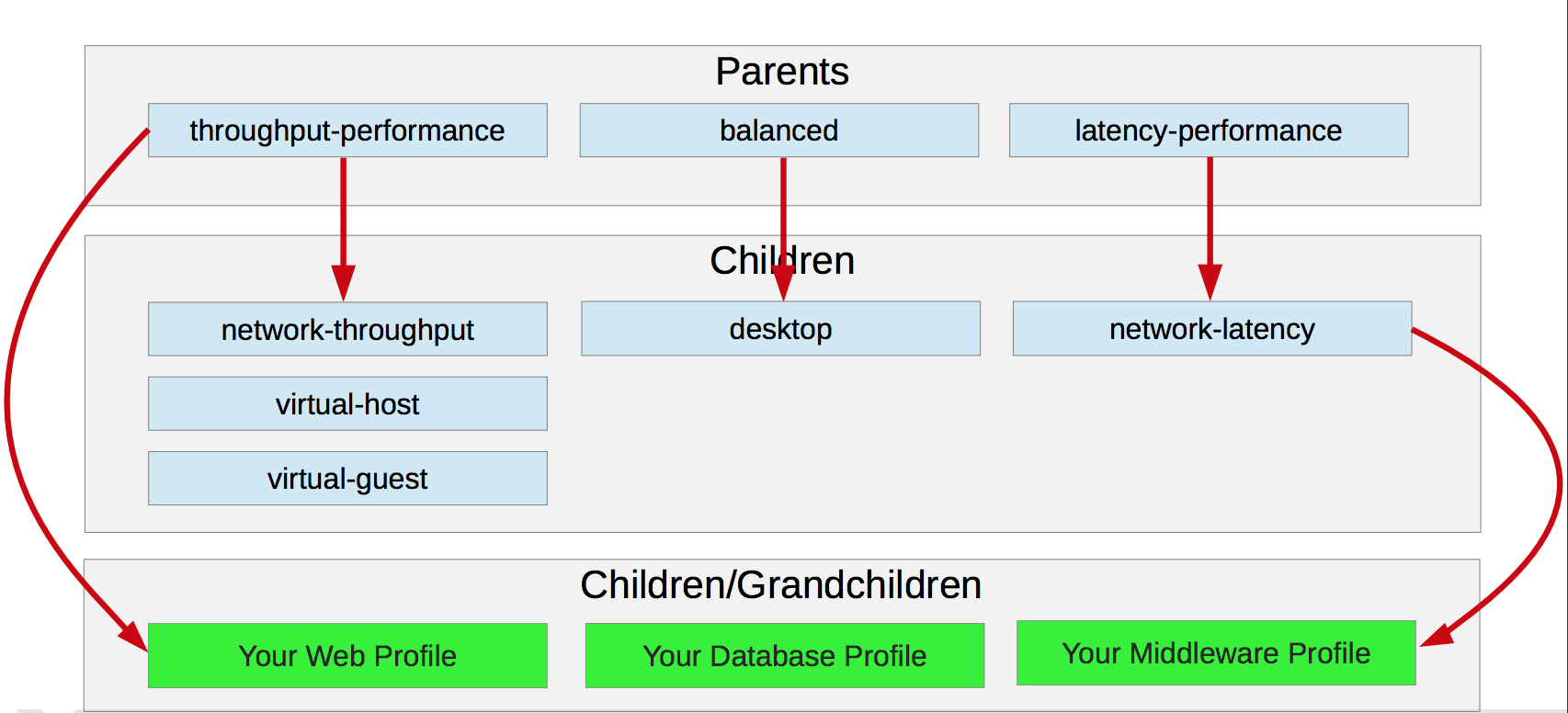Click the Parents section heading

[x=782, y=72]
